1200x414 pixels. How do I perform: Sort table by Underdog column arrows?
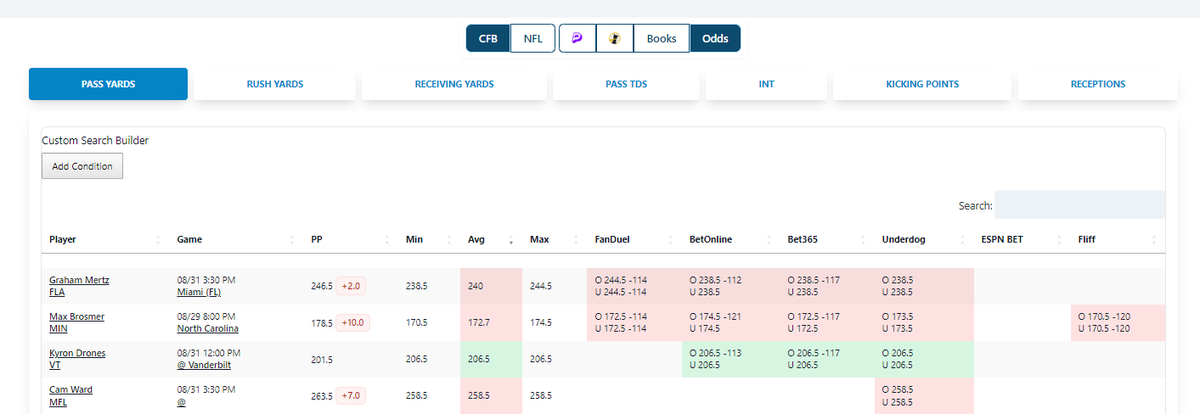click(x=962, y=240)
